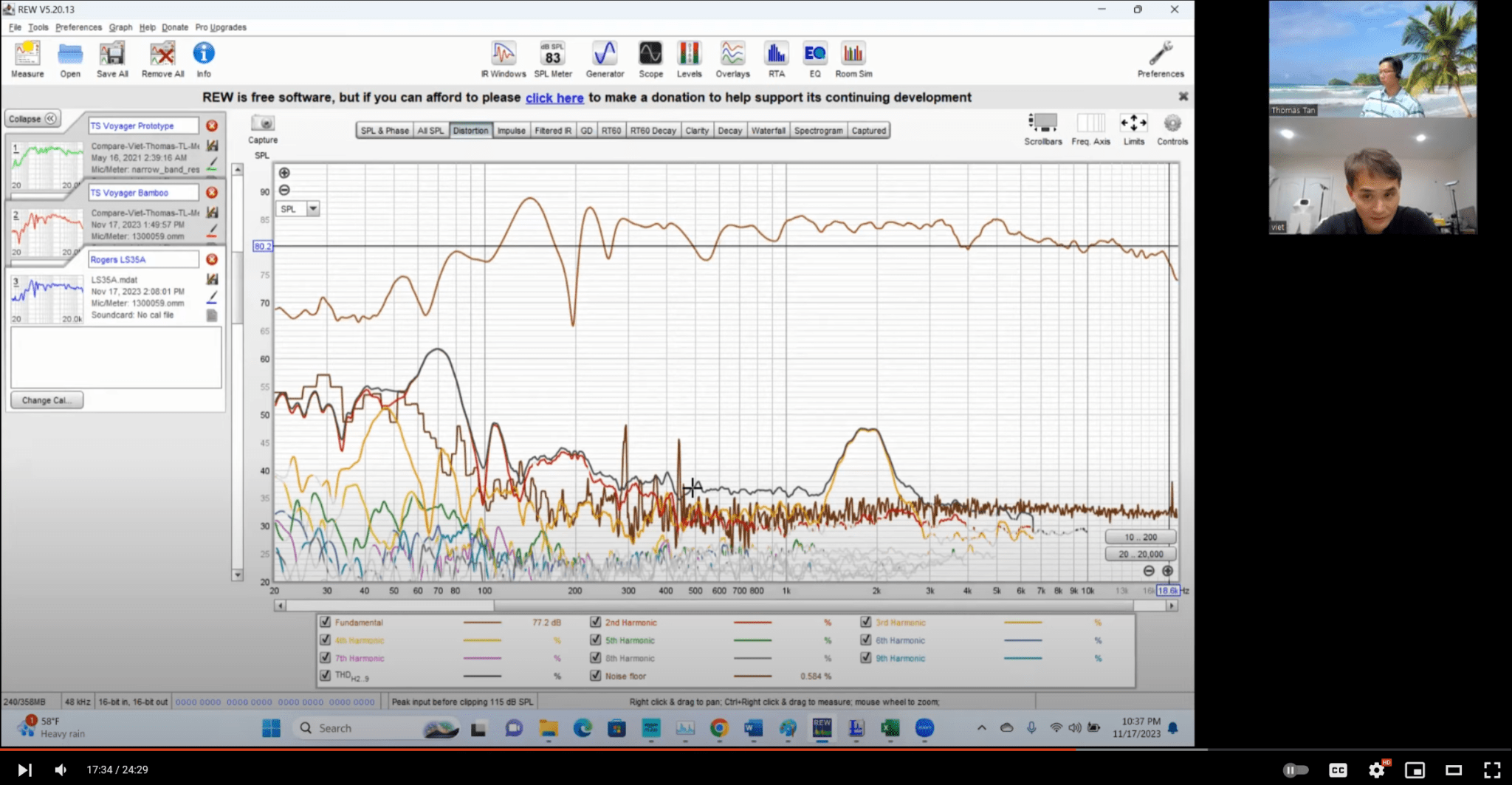Launch the signal Generator

click(605, 59)
